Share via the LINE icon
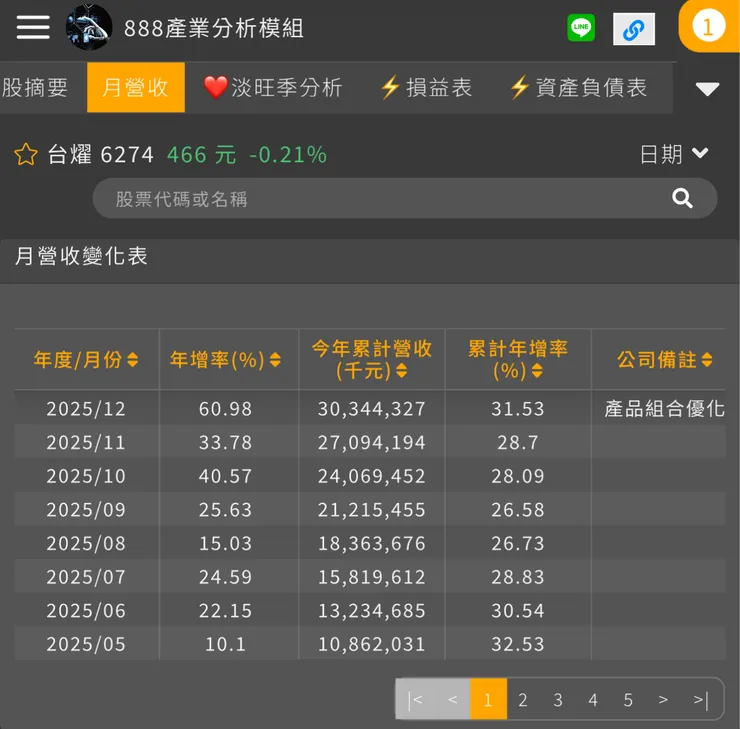Screen dimensions: 740x729 580,28
